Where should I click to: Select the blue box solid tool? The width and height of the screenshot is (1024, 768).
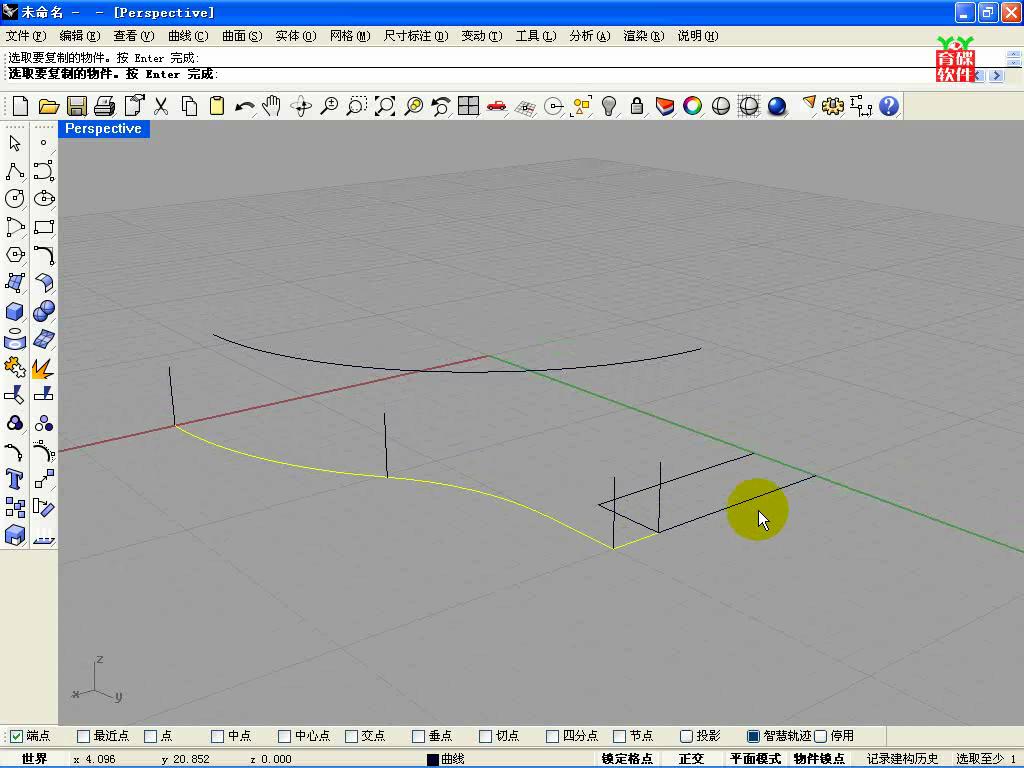point(14,312)
